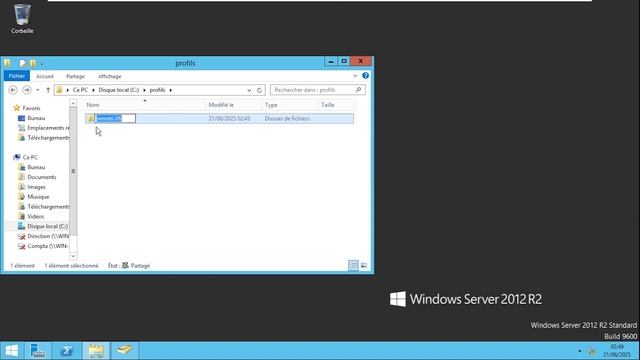Select Bureau under Favoris
Viewport: 640px width, 360px height.
[36, 118]
